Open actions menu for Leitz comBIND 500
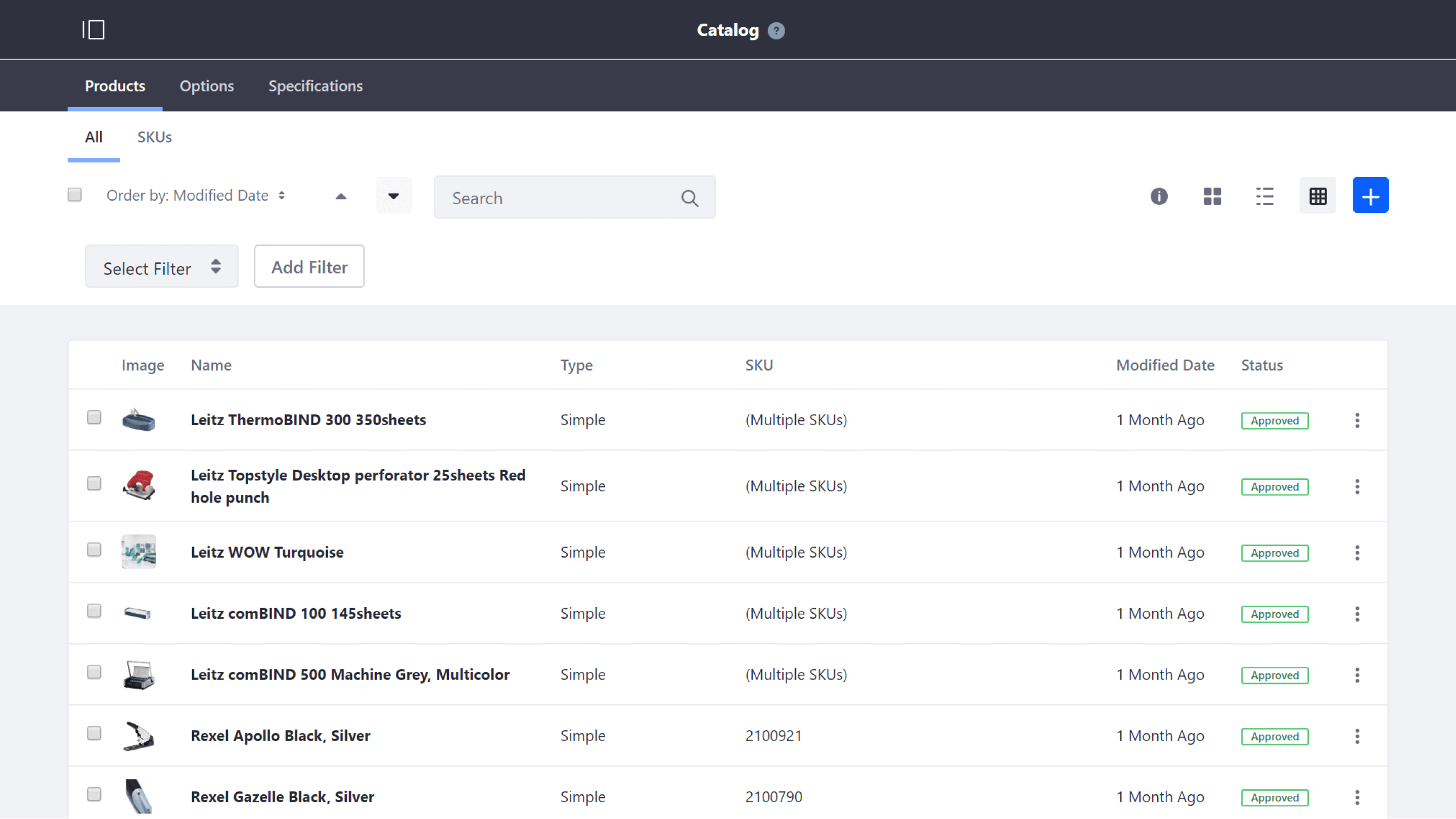The width and height of the screenshot is (1456, 819). 1357,674
